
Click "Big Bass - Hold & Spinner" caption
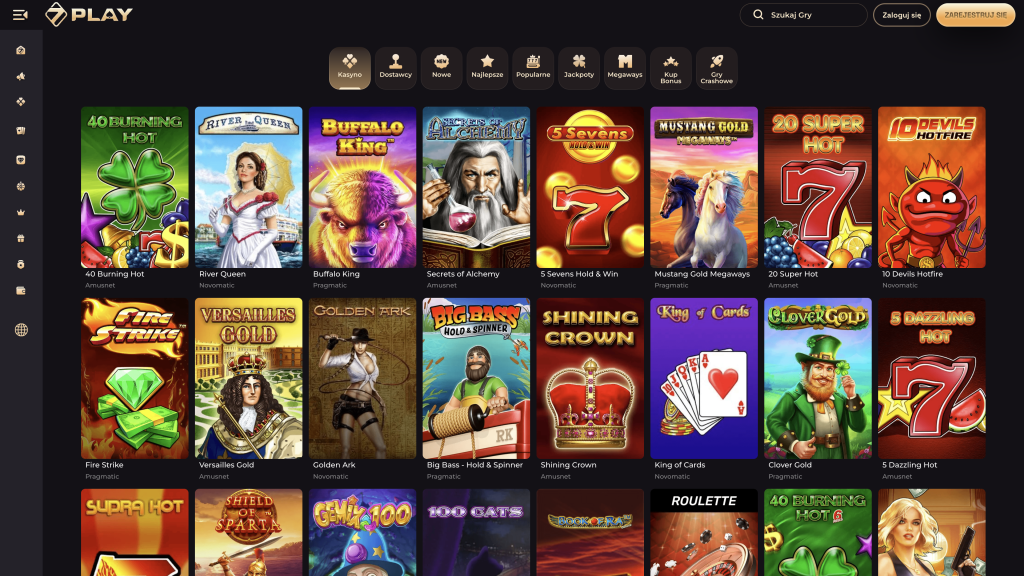click(475, 465)
